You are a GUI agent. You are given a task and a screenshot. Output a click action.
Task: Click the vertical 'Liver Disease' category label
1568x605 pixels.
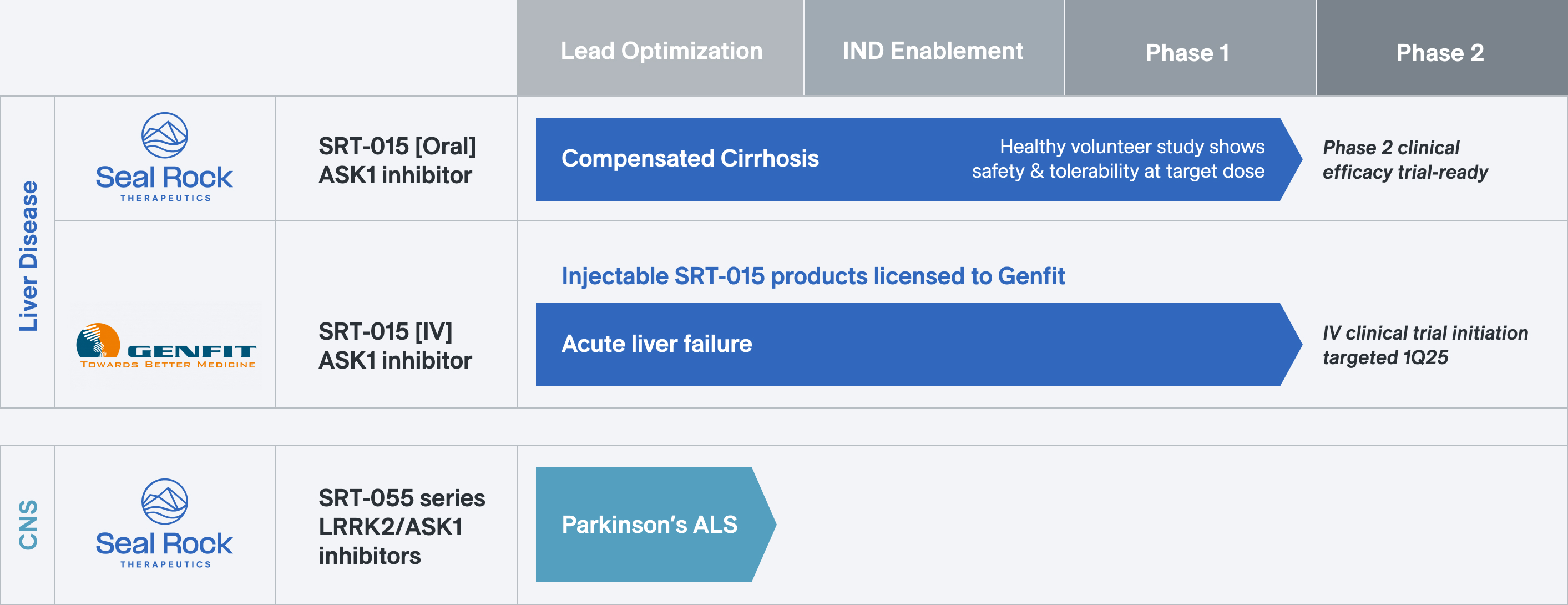(x=29, y=256)
